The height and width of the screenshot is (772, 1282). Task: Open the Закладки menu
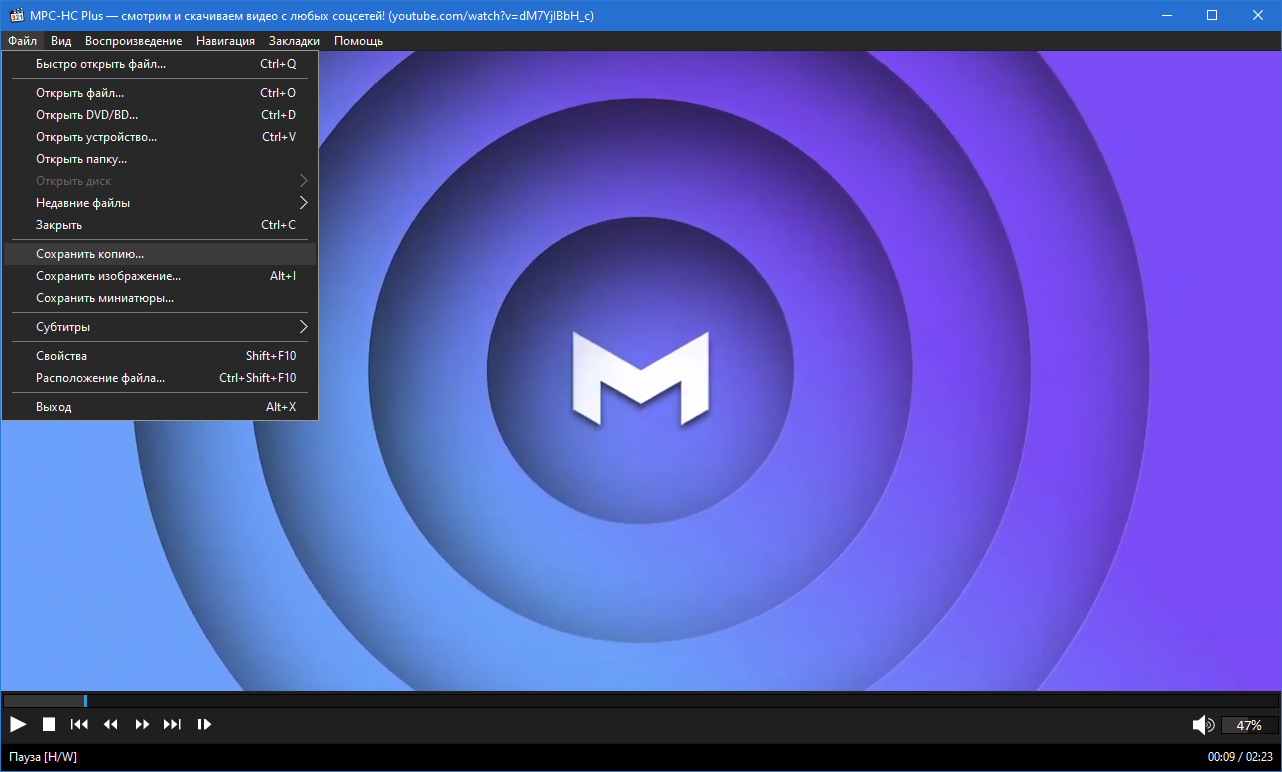294,41
